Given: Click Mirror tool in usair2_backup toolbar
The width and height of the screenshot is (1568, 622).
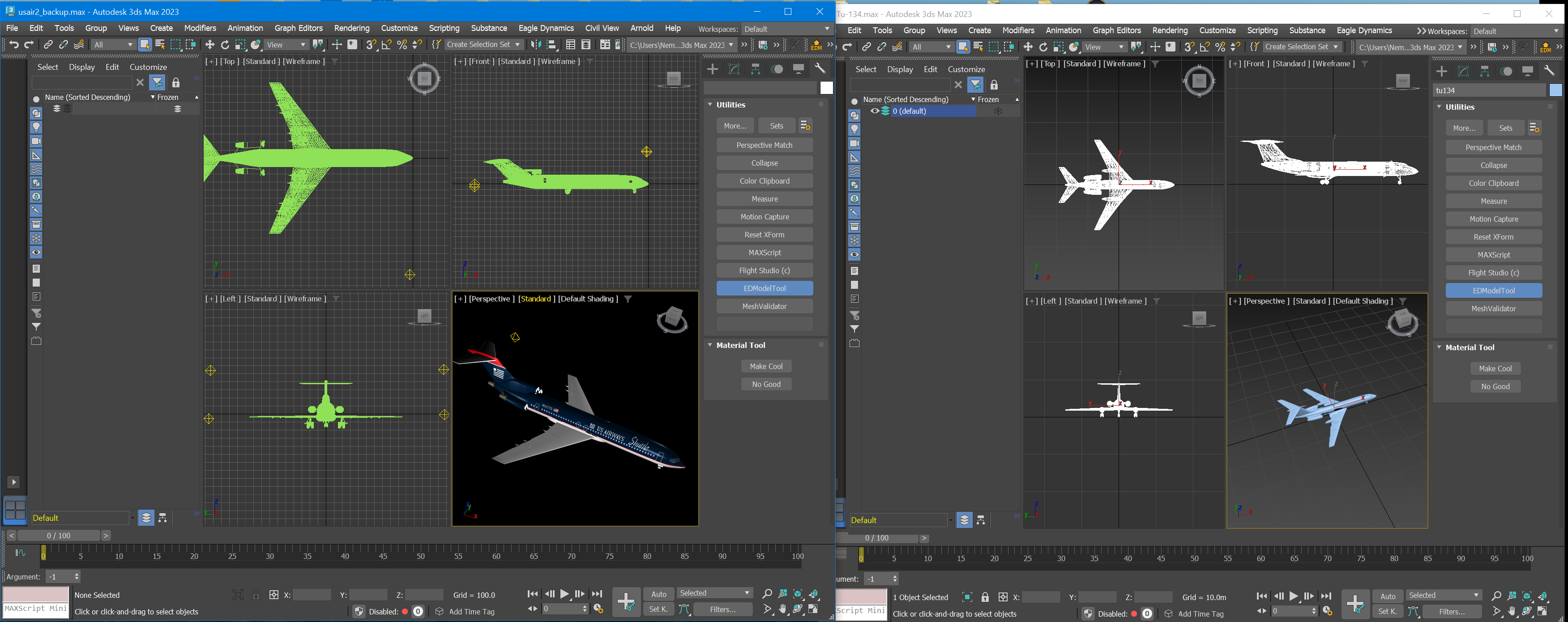Looking at the screenshot, I should (x=536, y=44).
